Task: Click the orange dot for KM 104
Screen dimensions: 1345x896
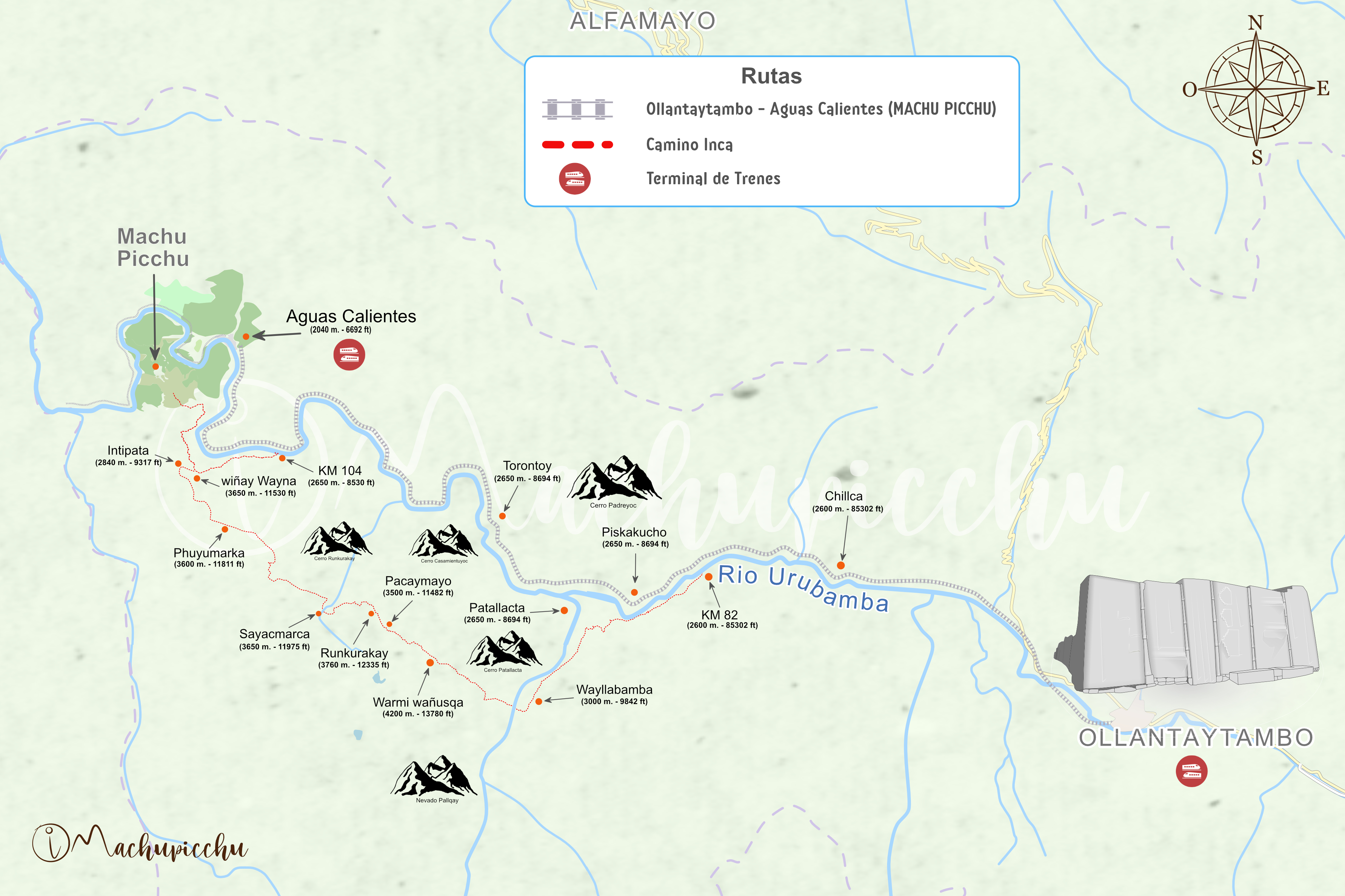Action: tap(282, 458)
